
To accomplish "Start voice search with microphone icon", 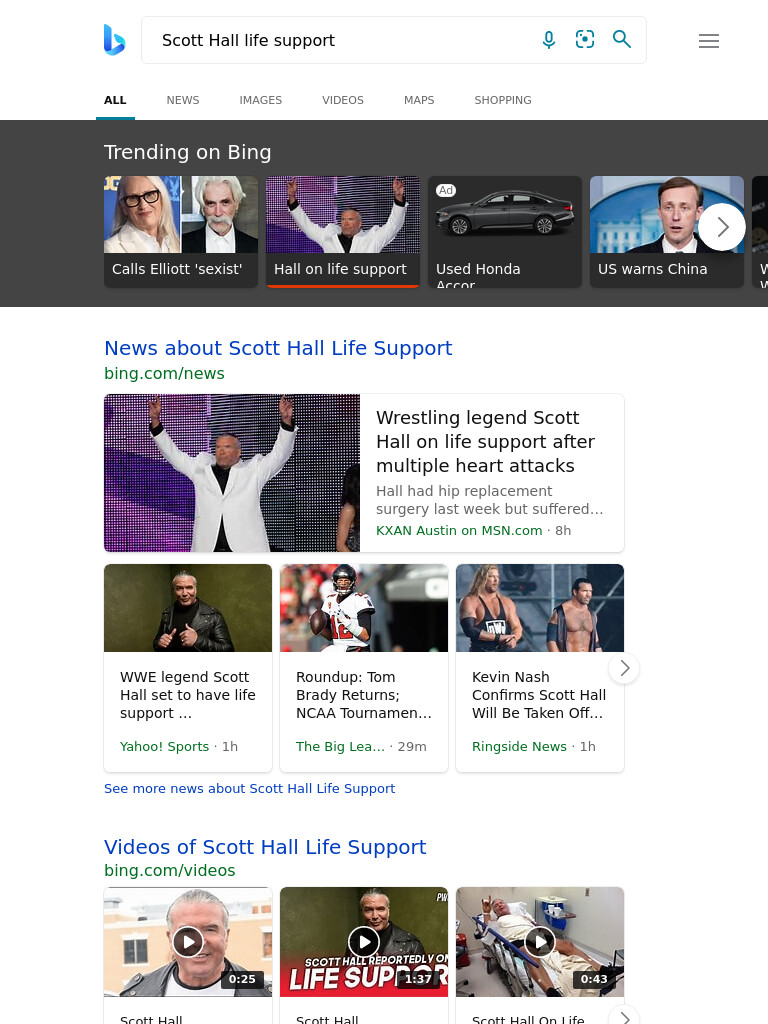I will click(x=549, y=40).
